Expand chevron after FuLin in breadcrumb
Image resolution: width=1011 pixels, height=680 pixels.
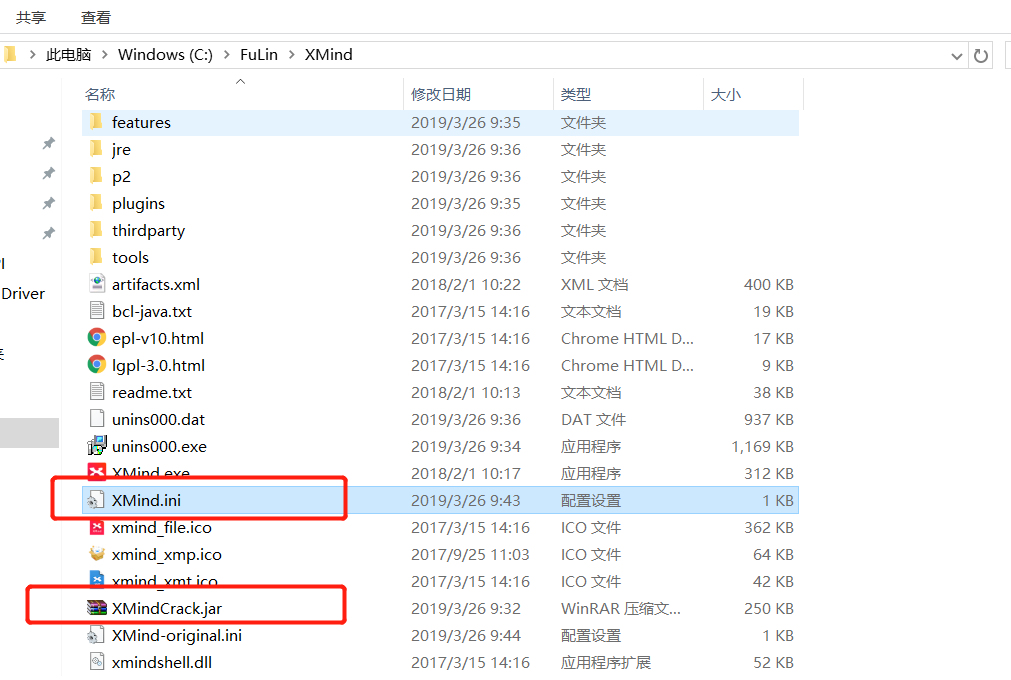[291, 55]
